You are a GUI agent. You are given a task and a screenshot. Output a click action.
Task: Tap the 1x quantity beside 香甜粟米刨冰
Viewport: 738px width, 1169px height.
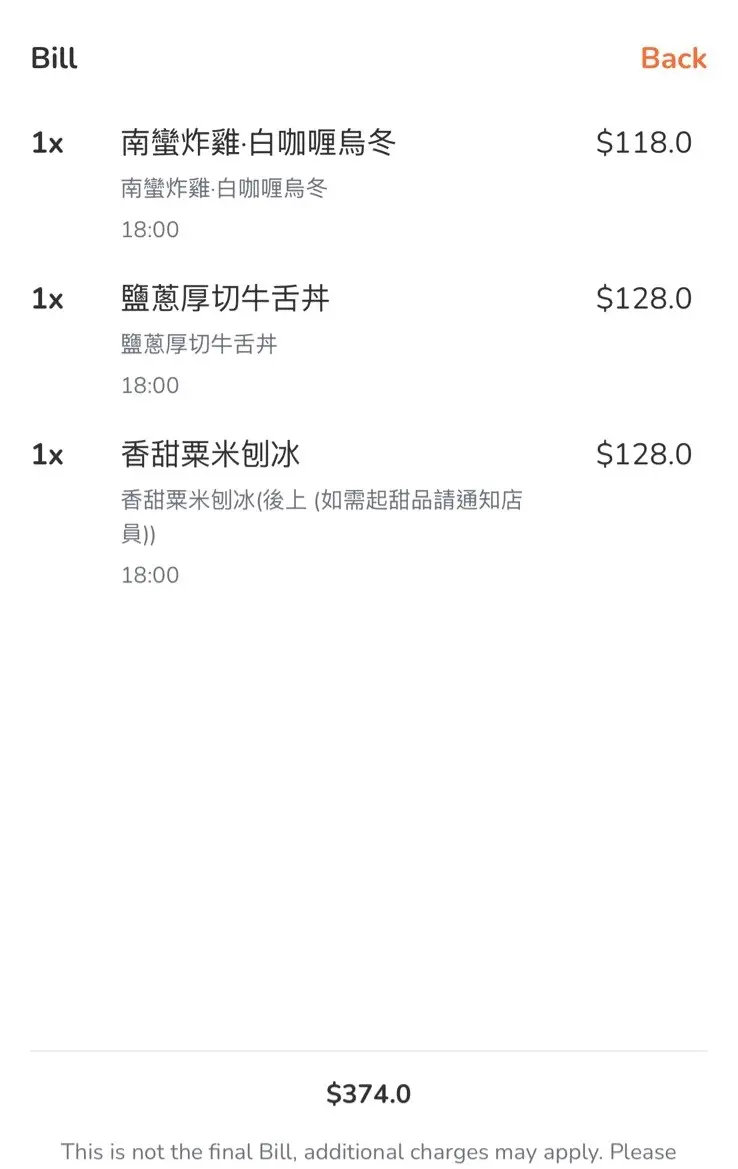47,456
